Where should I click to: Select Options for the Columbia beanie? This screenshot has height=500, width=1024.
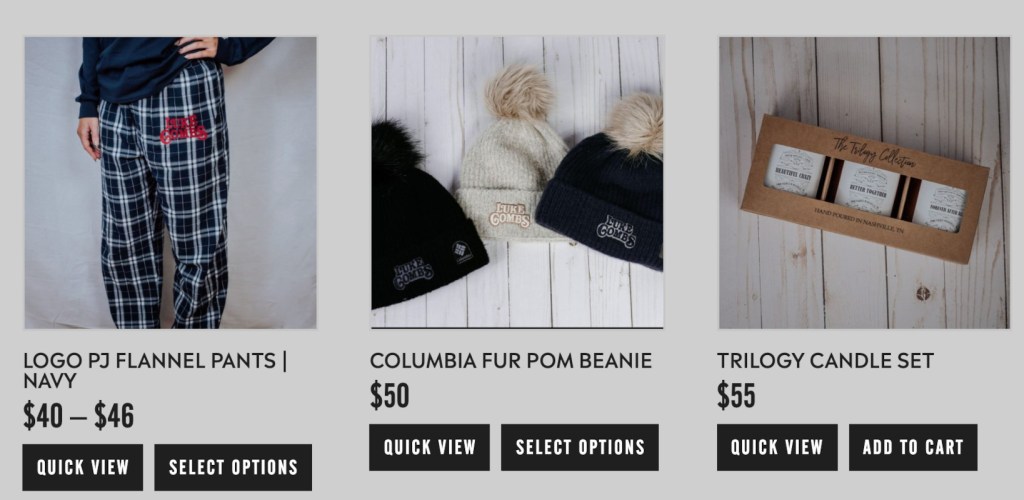click(x=580, y=447)
